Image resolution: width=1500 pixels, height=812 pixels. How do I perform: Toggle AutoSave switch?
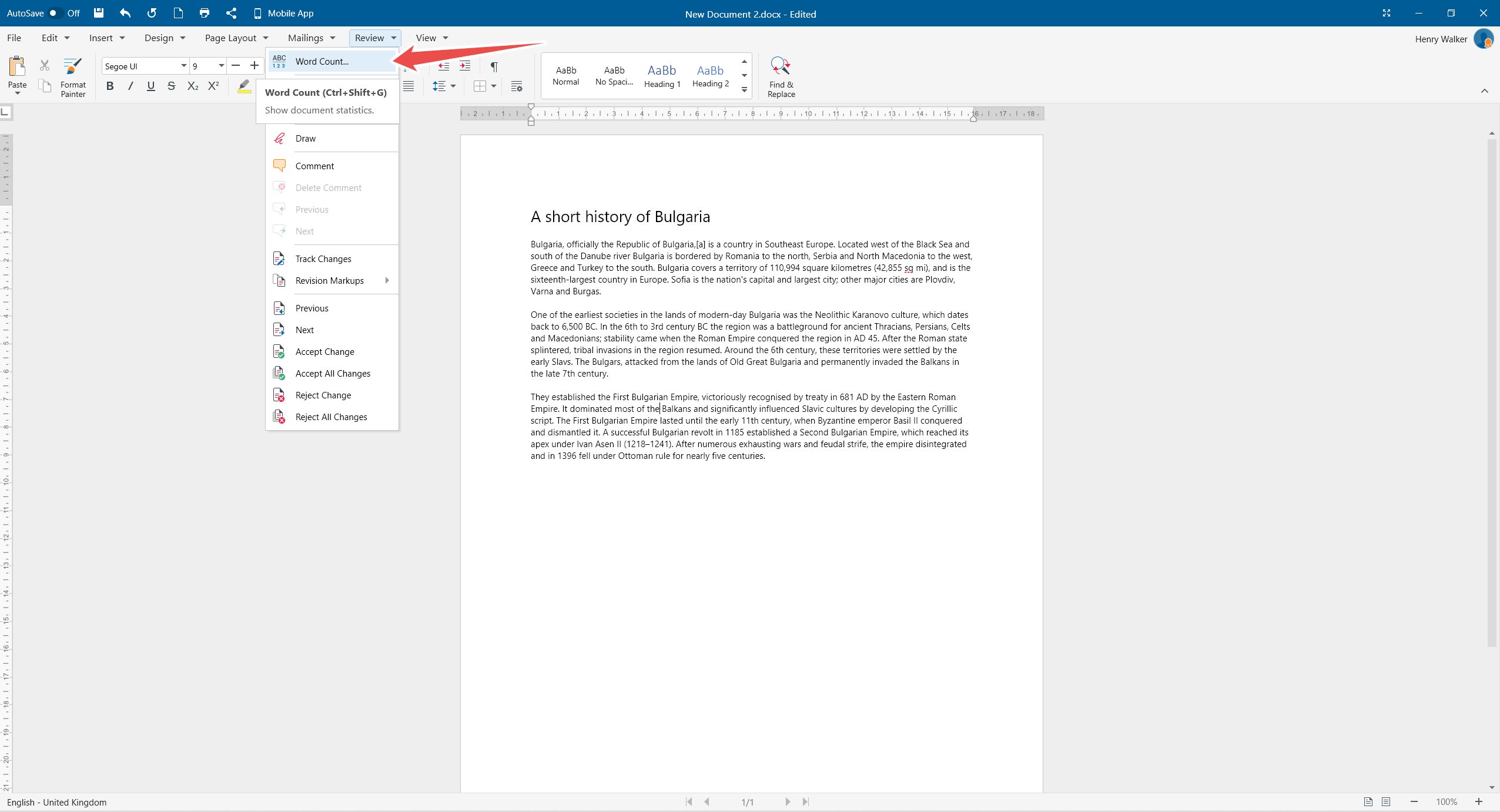click(x=55, y=13)
